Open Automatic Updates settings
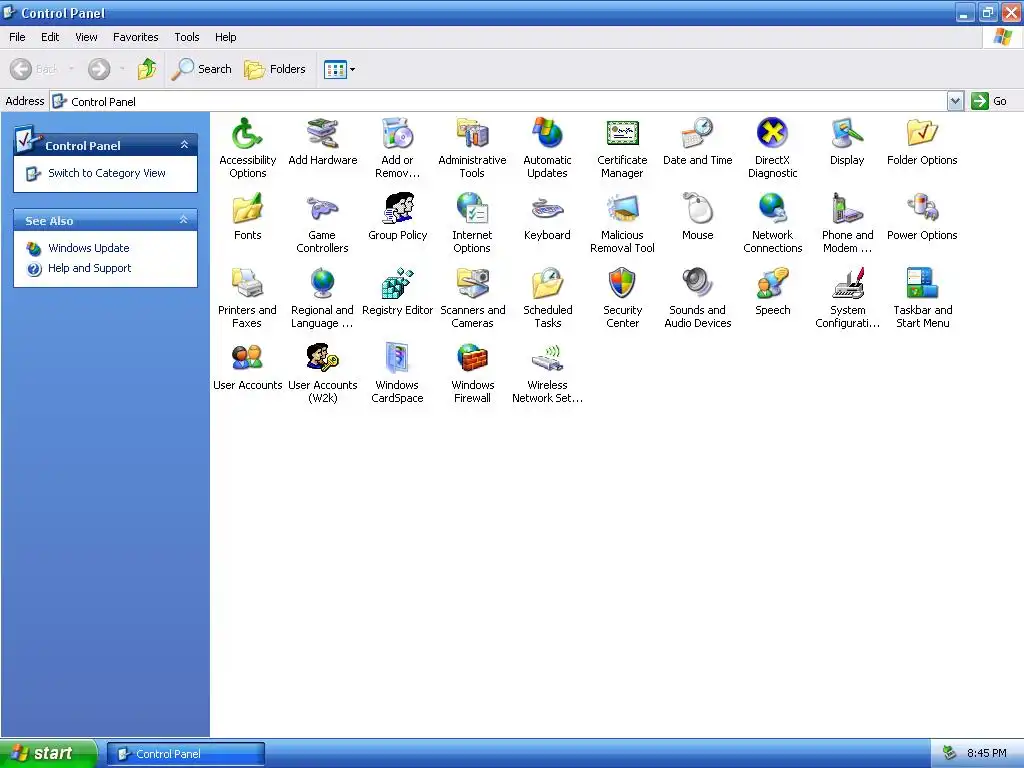Image resolution: width=1024 pixels, height=768 pixels. tap(547, 148)
